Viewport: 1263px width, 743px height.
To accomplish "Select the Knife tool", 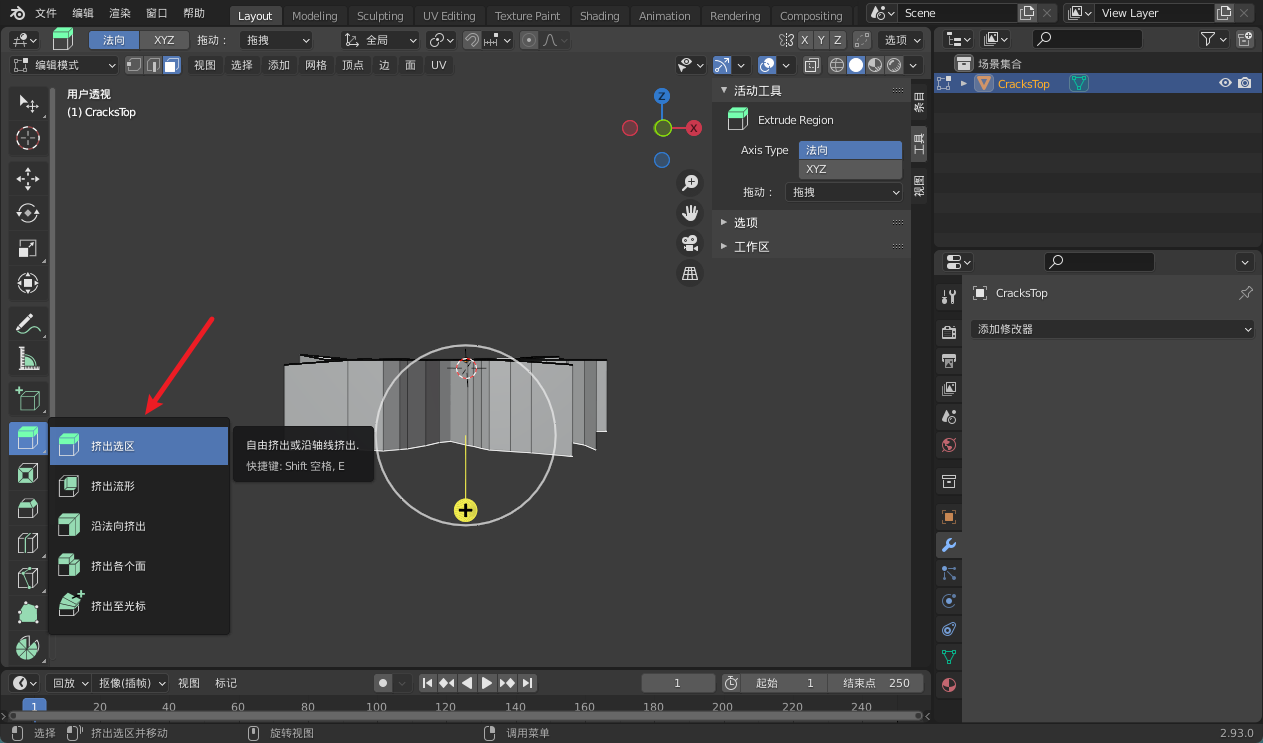I will [28, 578].
